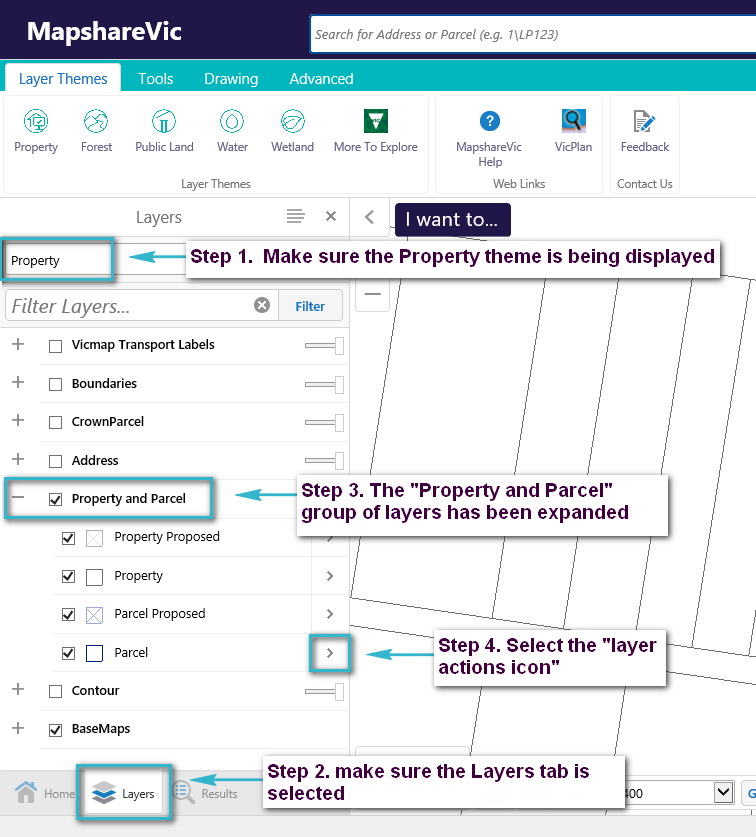
Task: Select the Layers tab at bottom
Action: (x=123, y=793)
